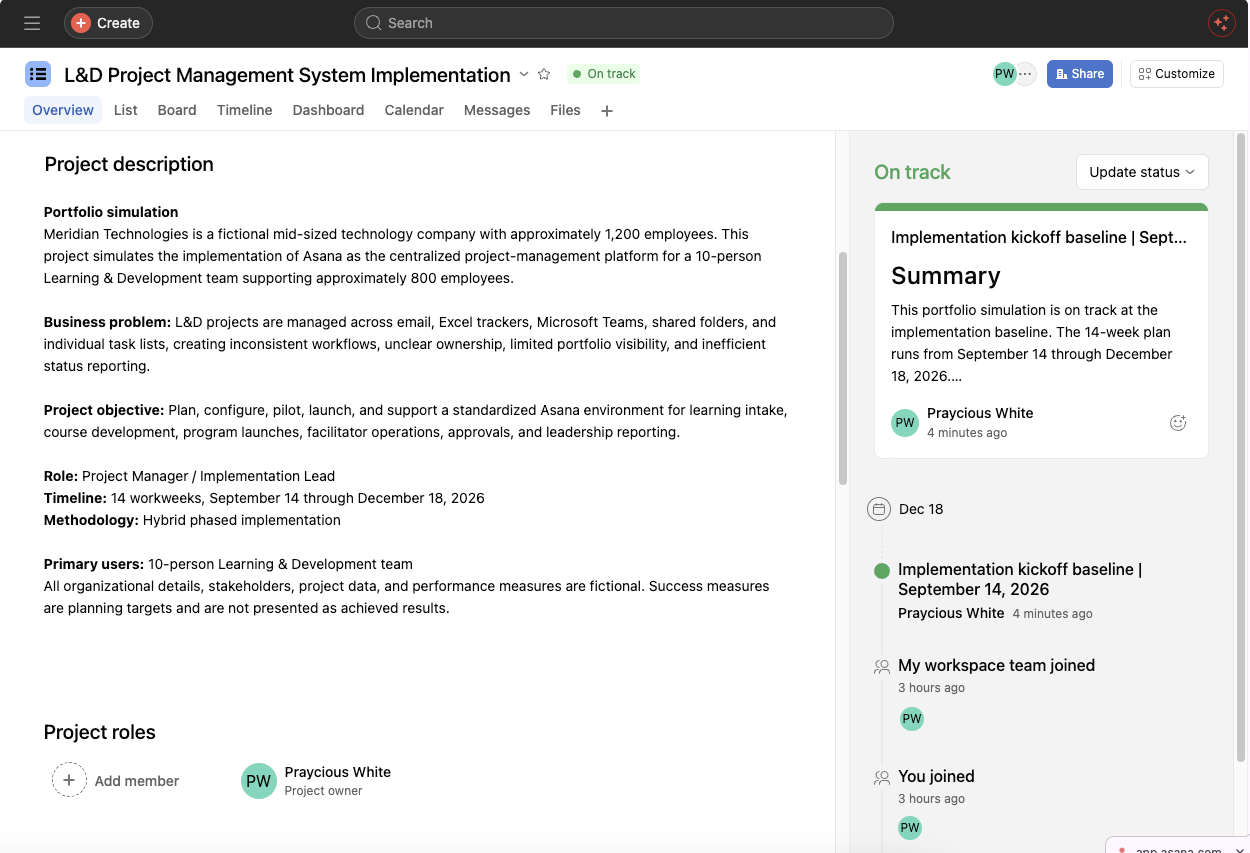Click the Dec 18 date label
Viewport: 1250px width, 853px height.
pyautogui.click(x=921, y=509)
